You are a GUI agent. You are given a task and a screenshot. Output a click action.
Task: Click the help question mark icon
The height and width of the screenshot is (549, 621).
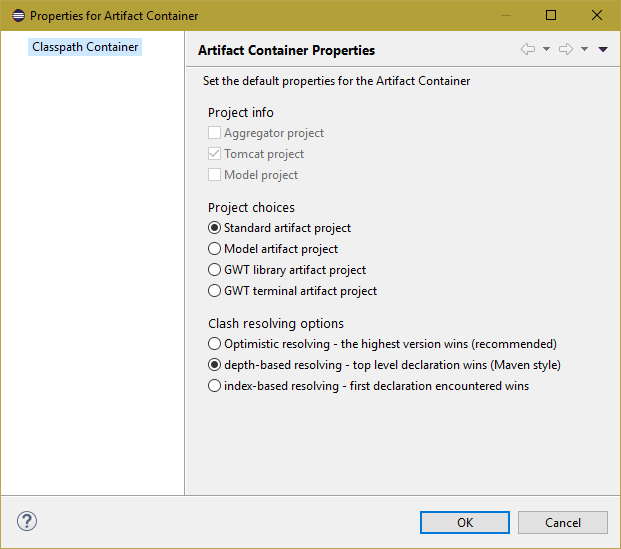(27, 521)
